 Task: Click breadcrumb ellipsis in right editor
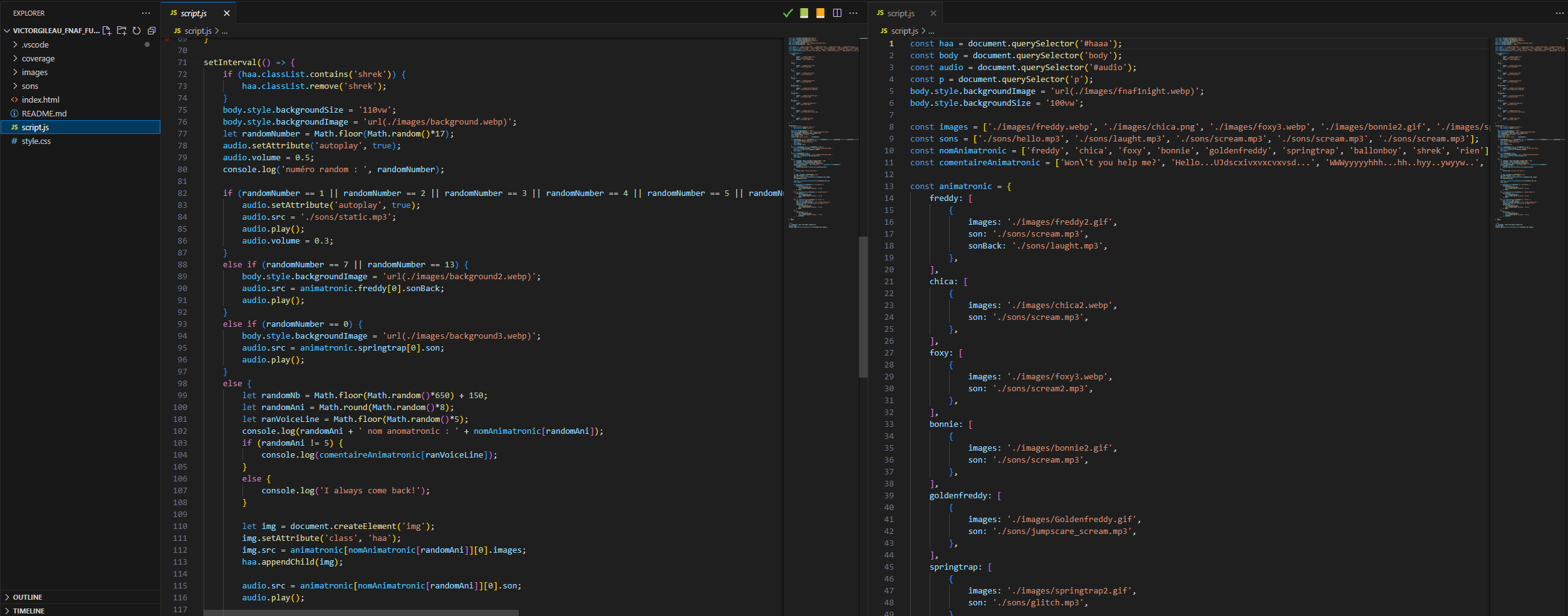point(932,31)
